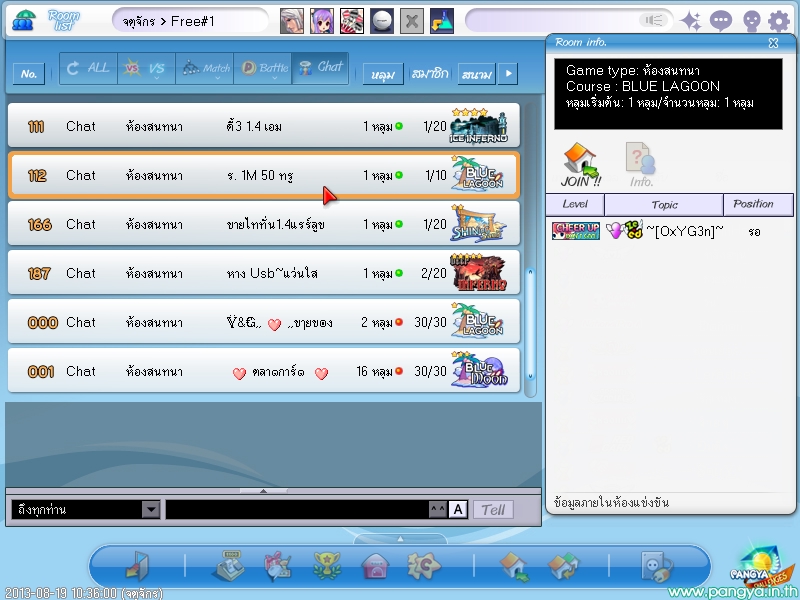This screenshot has width=800, height=600.
Task: Select room 000 with 30/30 players
Action: 264,321
